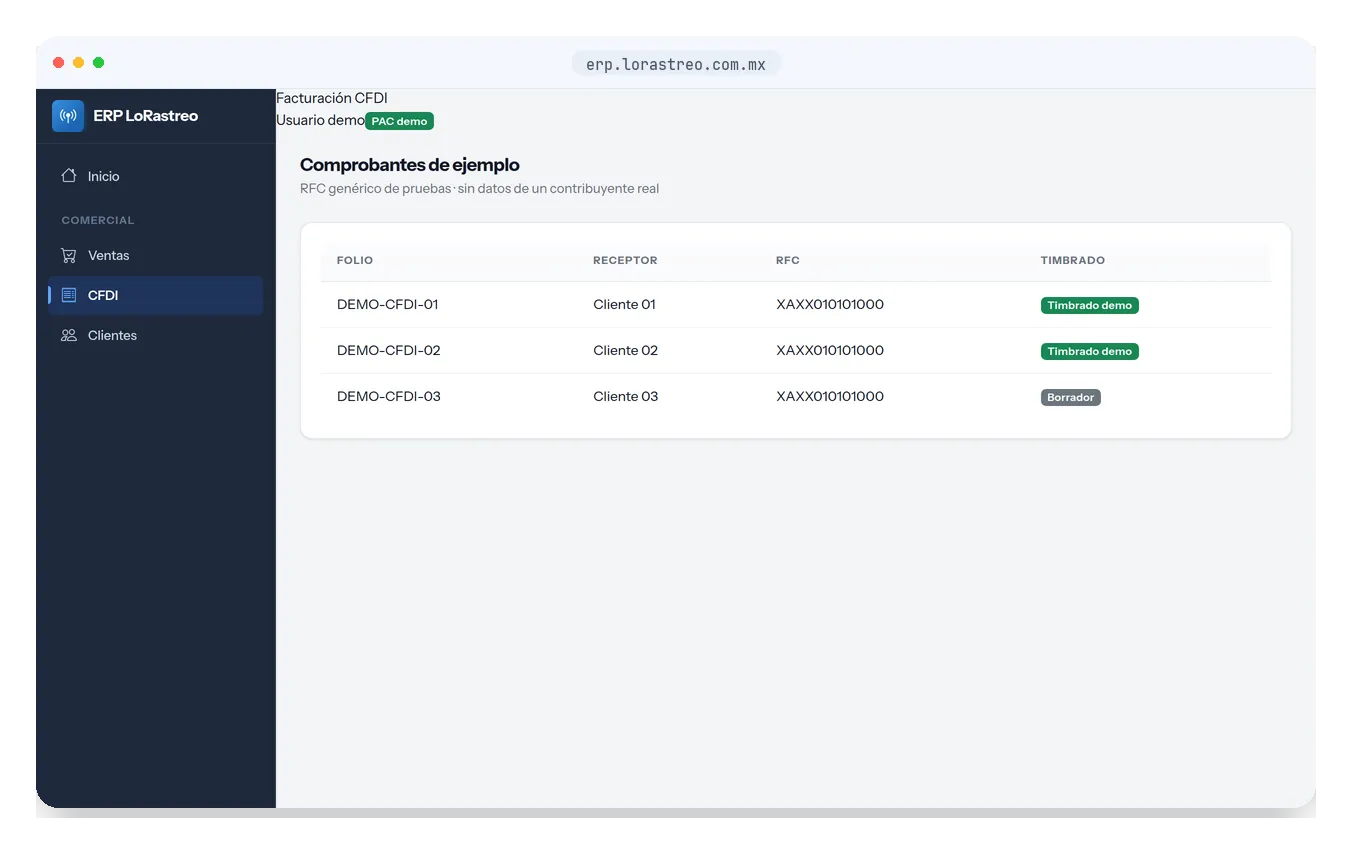Click the red close window button
The width and height of the screenshot is (1352, 844).
[x=59, y=63]
